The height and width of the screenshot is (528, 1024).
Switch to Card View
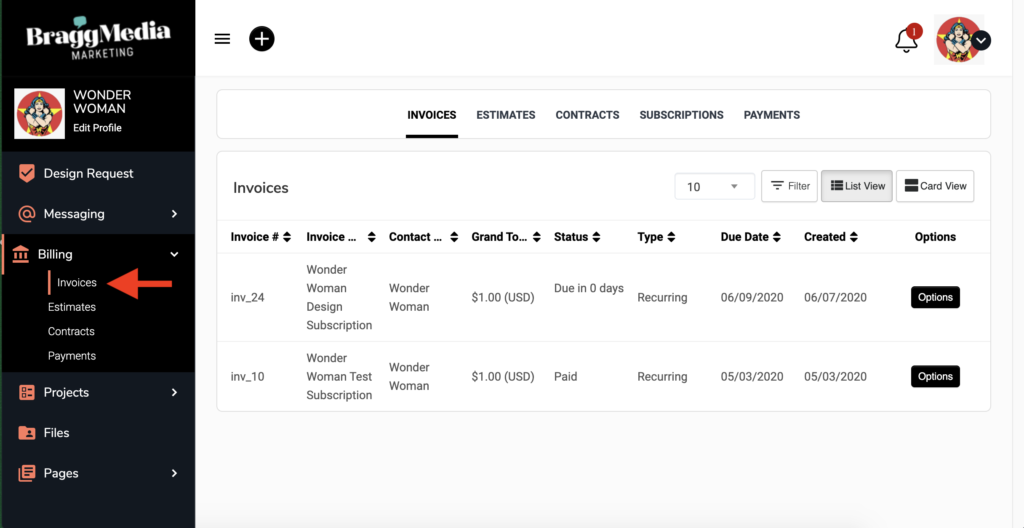[x=935, y=186]
